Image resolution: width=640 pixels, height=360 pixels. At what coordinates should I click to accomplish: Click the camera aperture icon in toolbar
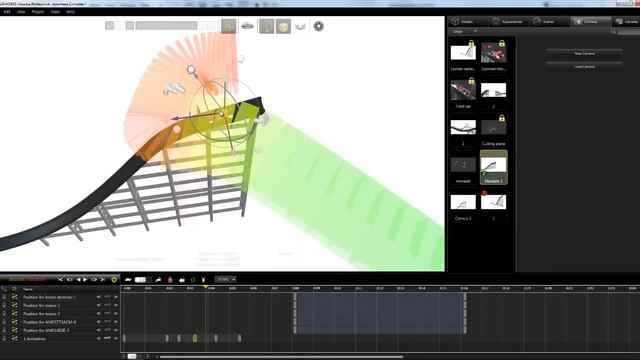point(318,27)
